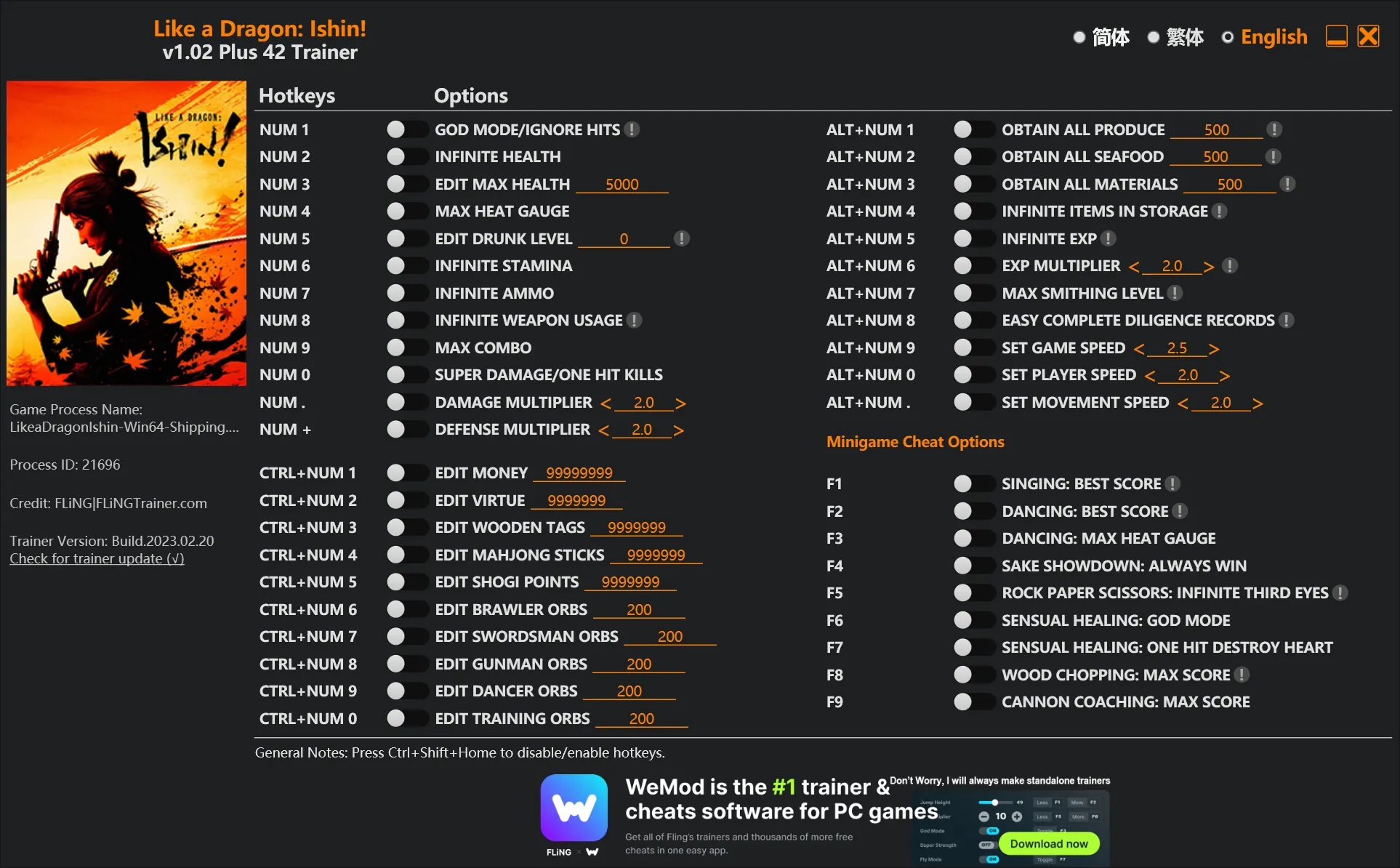Click info icon next to Wood Chopping: Max Score
Image resolution: width=1400 pixels, height=868 pixels.
click(x=1242, y=675)
